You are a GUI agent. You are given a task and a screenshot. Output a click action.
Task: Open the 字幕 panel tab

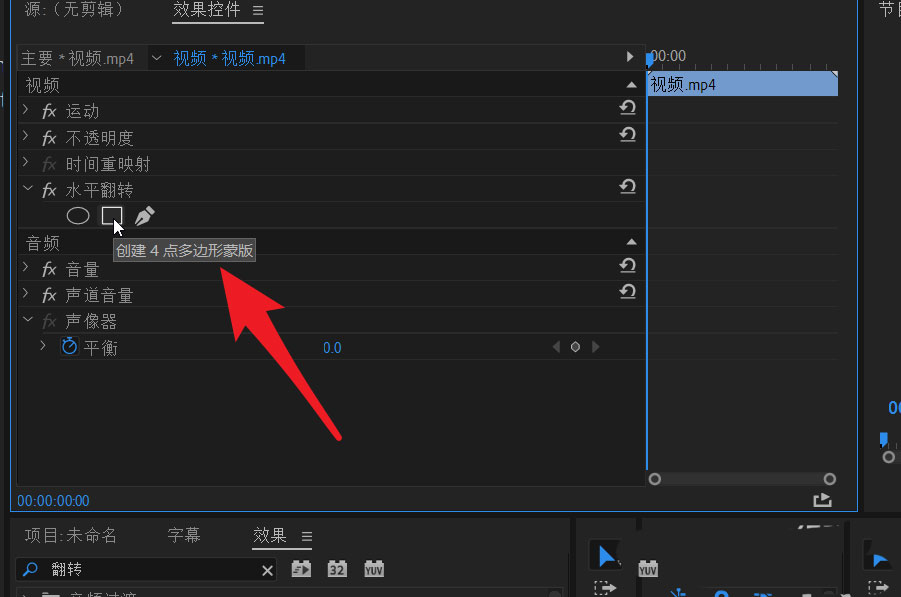(x=184, y=535)
